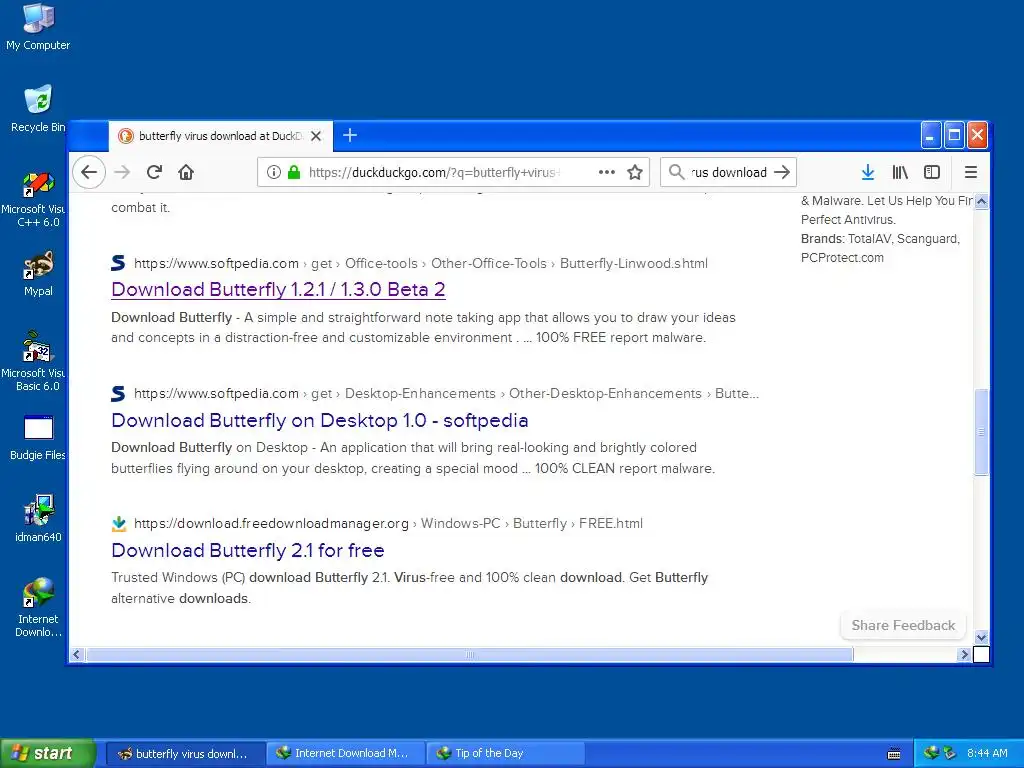This screenshot has height=768, width=1024.
Task: Toggle the sidebar view icon
Action: [932, 172]
